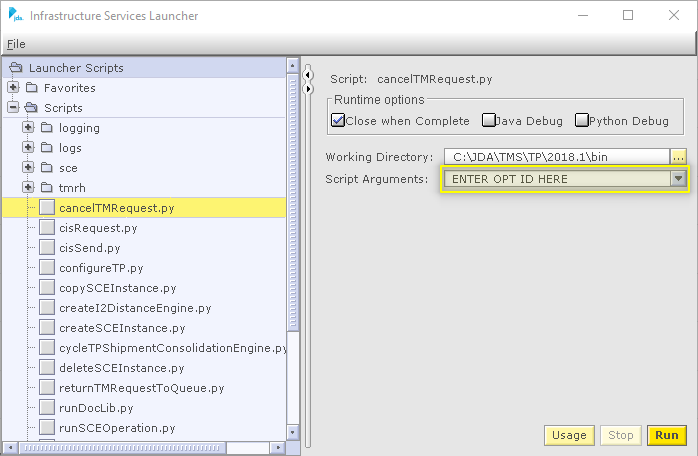
Task: Click the tree vertical scrollbar up arrow
Action: [292, 65]
